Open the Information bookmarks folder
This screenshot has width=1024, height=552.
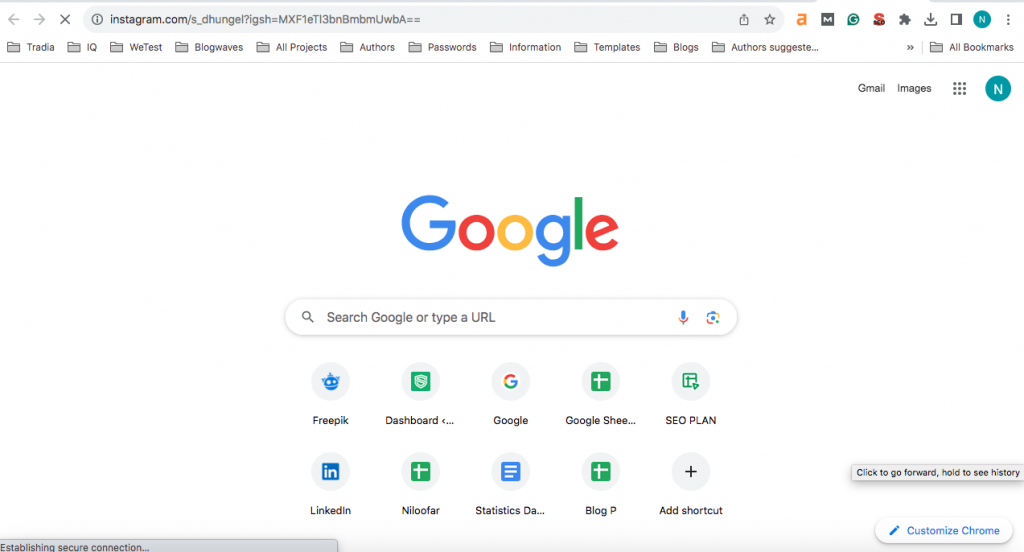click(525, 47)
